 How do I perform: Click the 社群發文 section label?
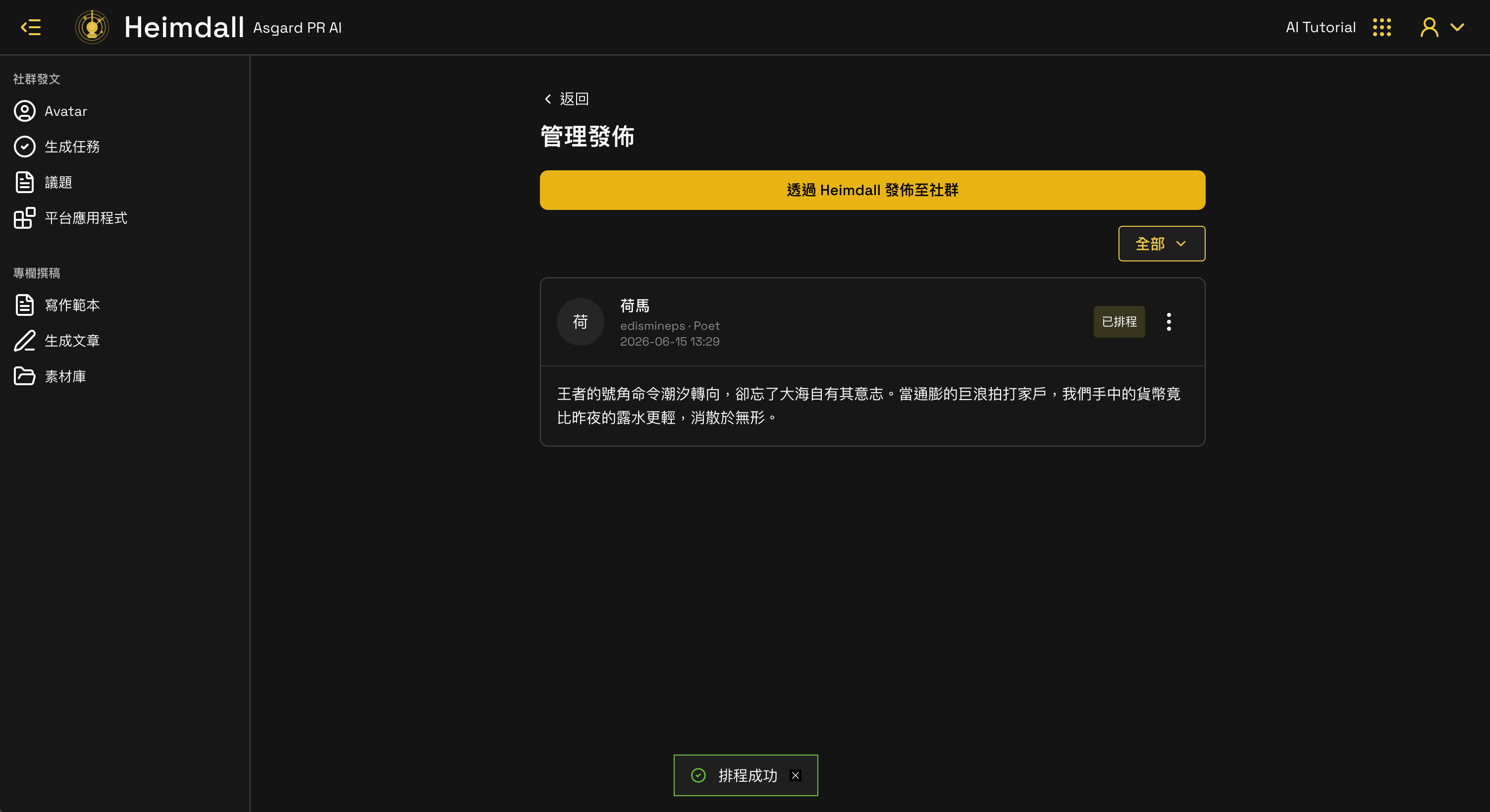coord(37,79)
